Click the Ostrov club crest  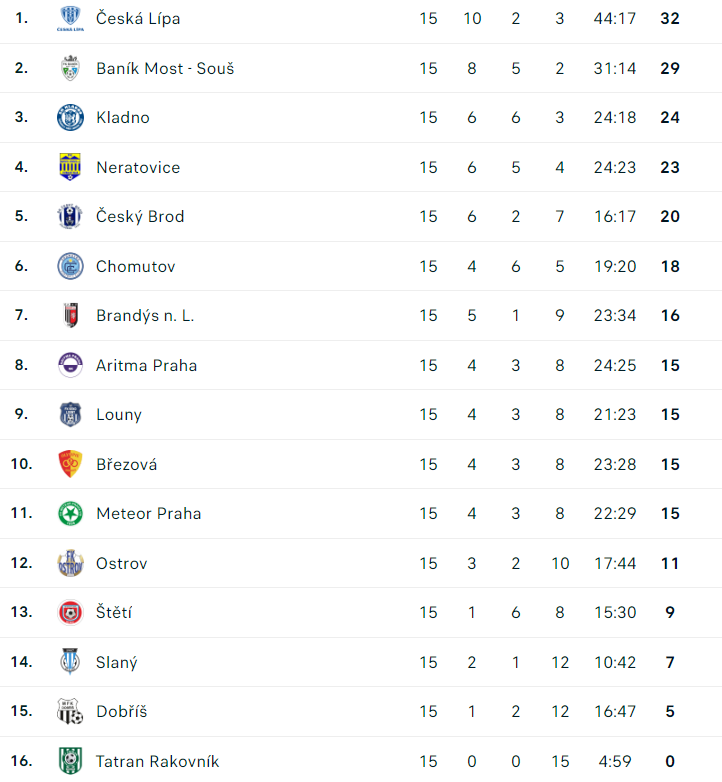(x=70, y=563)
